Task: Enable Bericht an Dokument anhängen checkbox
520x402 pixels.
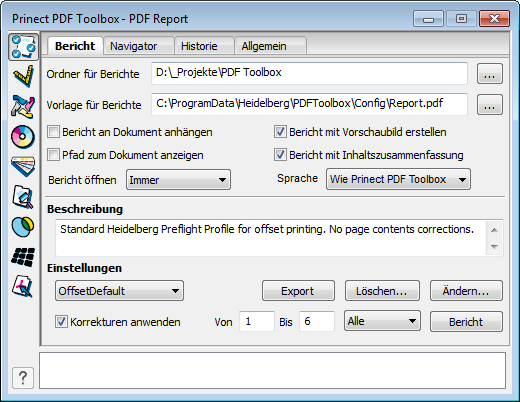Action: 53,132
